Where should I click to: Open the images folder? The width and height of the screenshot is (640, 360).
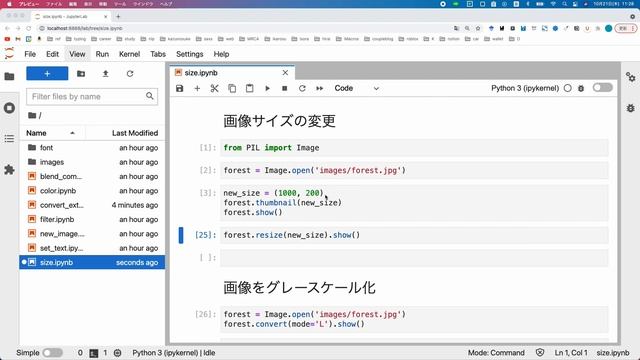92,162
